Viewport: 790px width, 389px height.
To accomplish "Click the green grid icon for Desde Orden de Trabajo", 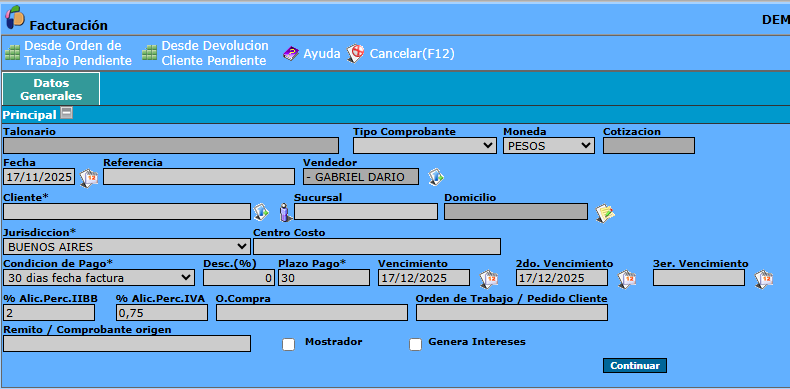I will (x=12, y=53).
